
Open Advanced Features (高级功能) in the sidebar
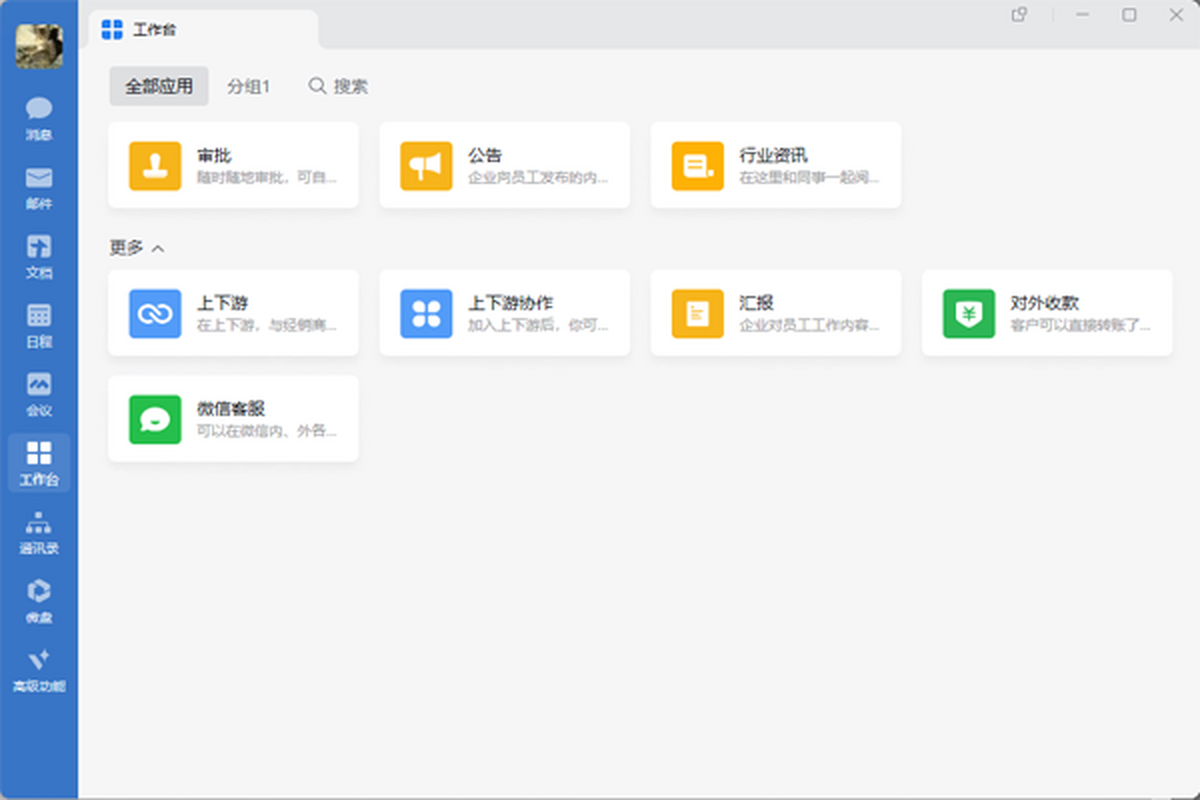pos(39,670)
